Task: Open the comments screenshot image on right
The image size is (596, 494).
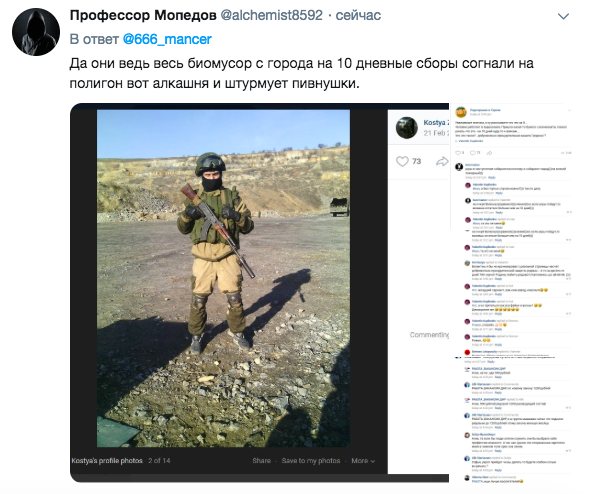Action: (510, 293)
